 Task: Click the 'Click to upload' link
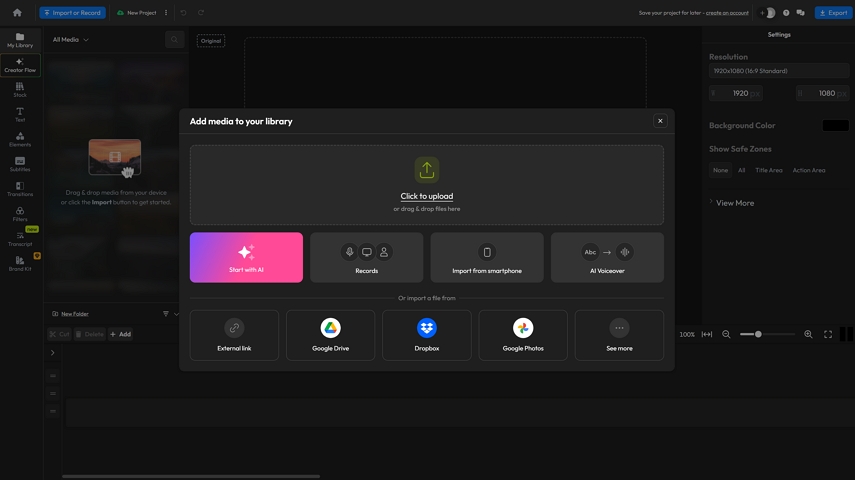coord(426,196)
